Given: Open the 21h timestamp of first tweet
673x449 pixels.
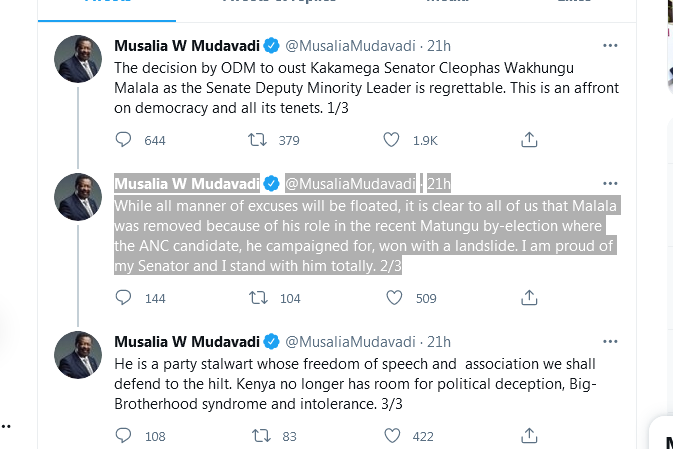Looking at the screenshot, I should point(438,46).
